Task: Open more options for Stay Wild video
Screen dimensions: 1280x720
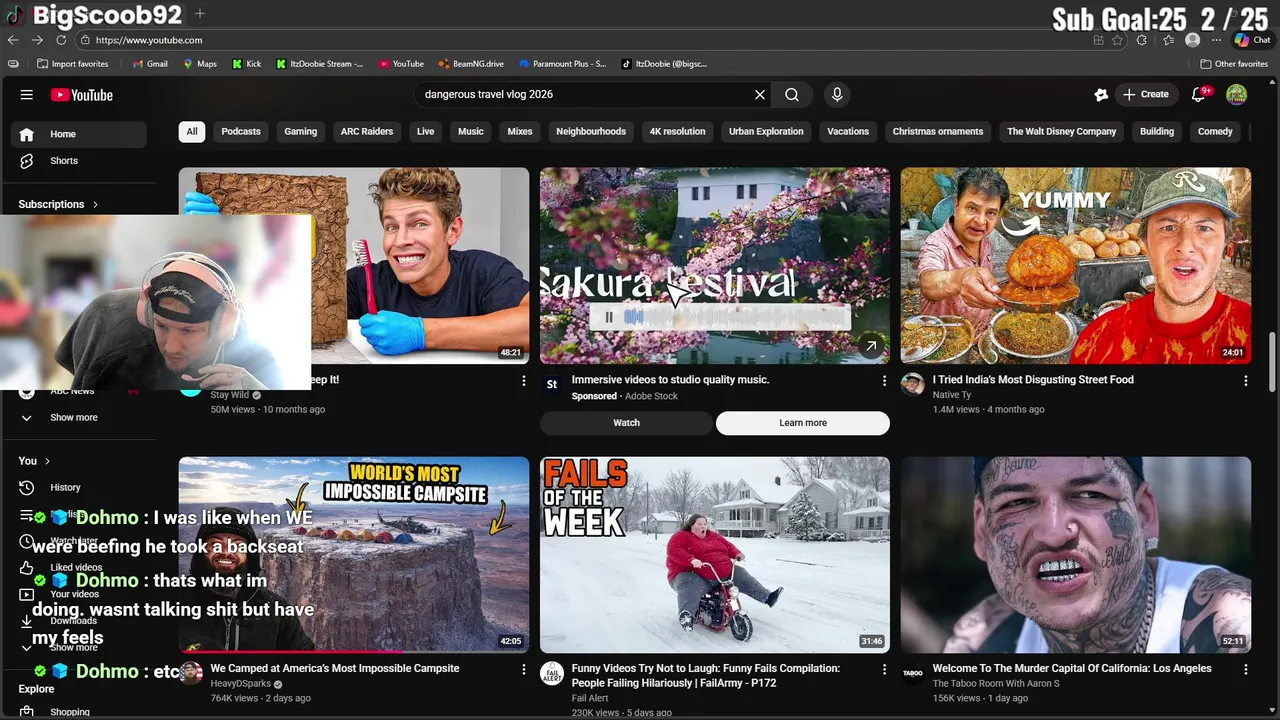Action: [x=523, y=381]
